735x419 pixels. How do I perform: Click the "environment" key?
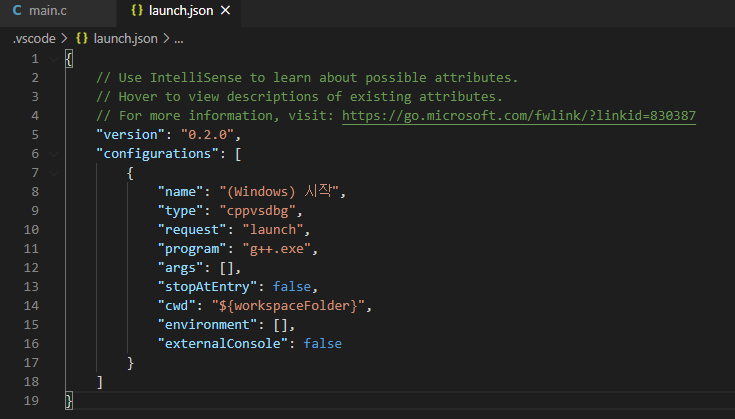(x=208, y=325)
